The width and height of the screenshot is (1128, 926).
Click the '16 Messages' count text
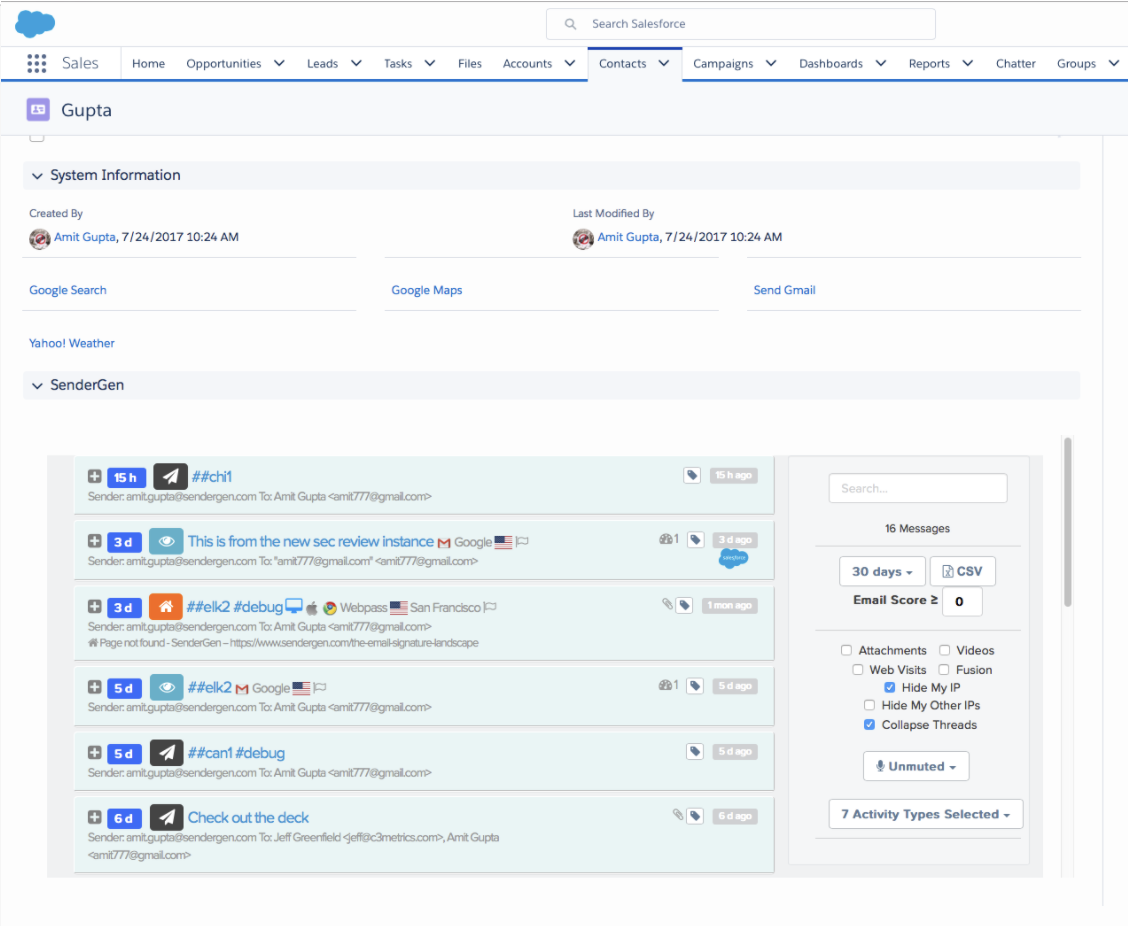click(917, 528)
